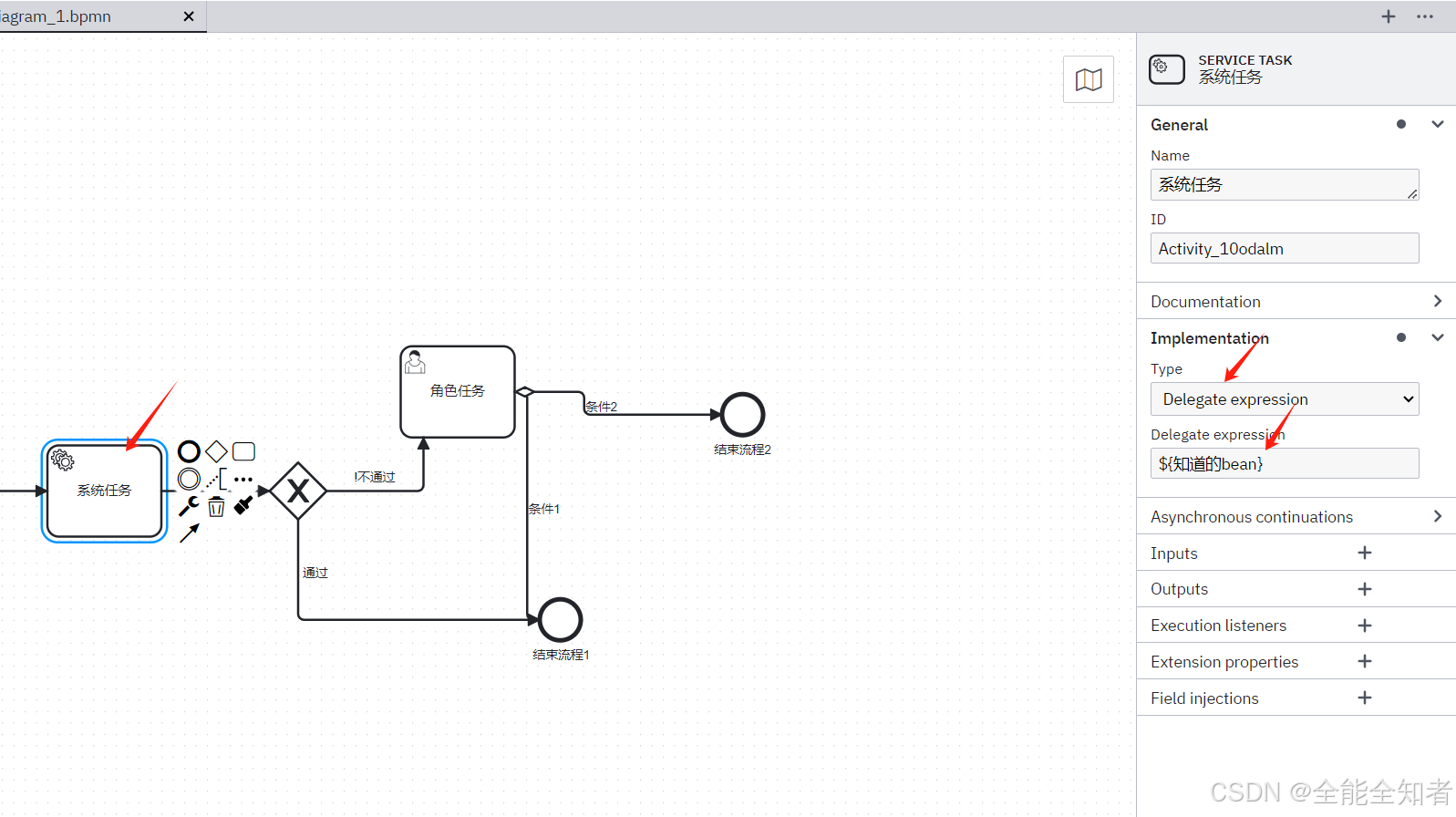Viewport: 1456px width, 817px height.
Task: Select the !不通过 sequence flow label
Action: [375, 477]
